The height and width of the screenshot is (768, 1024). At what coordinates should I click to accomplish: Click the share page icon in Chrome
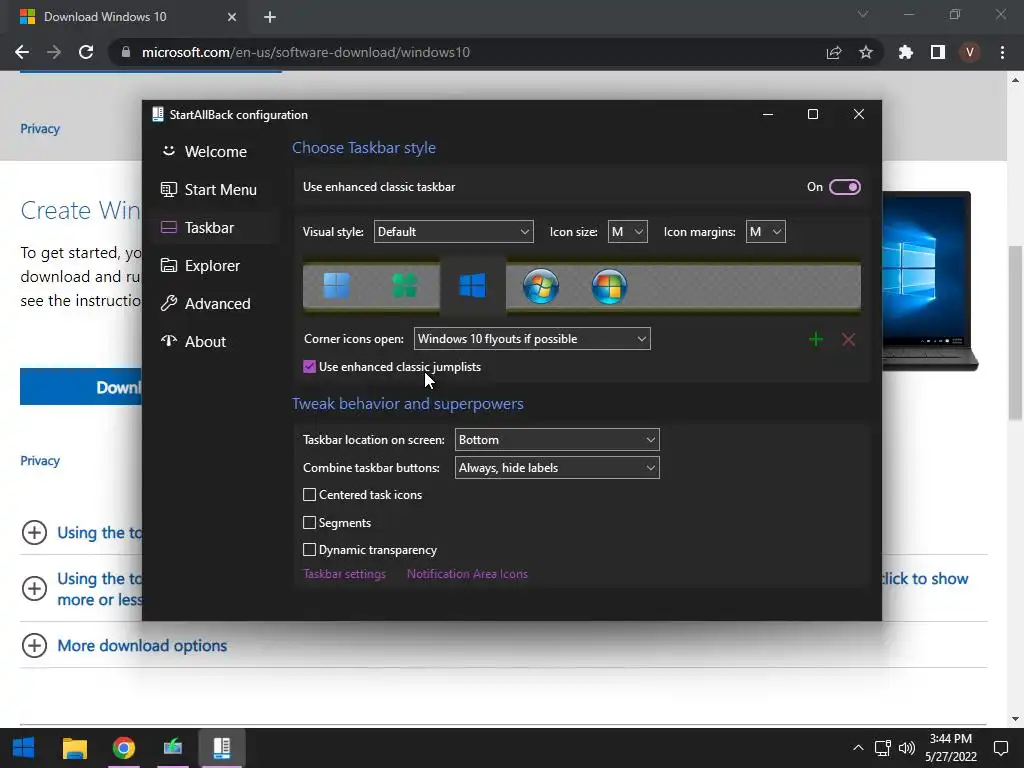(x=834, y=52)
